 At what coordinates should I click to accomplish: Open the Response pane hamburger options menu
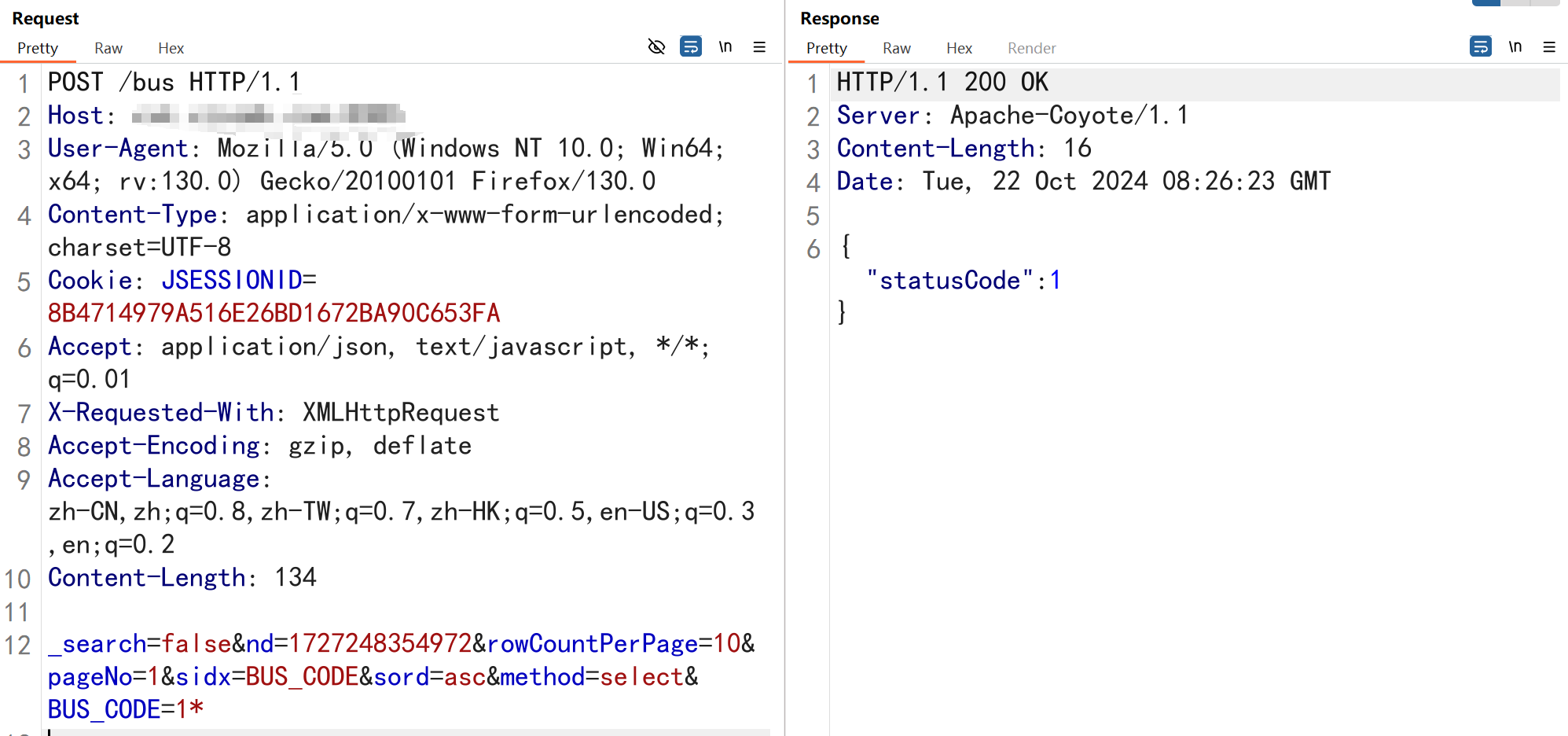tap(1549, 47)
